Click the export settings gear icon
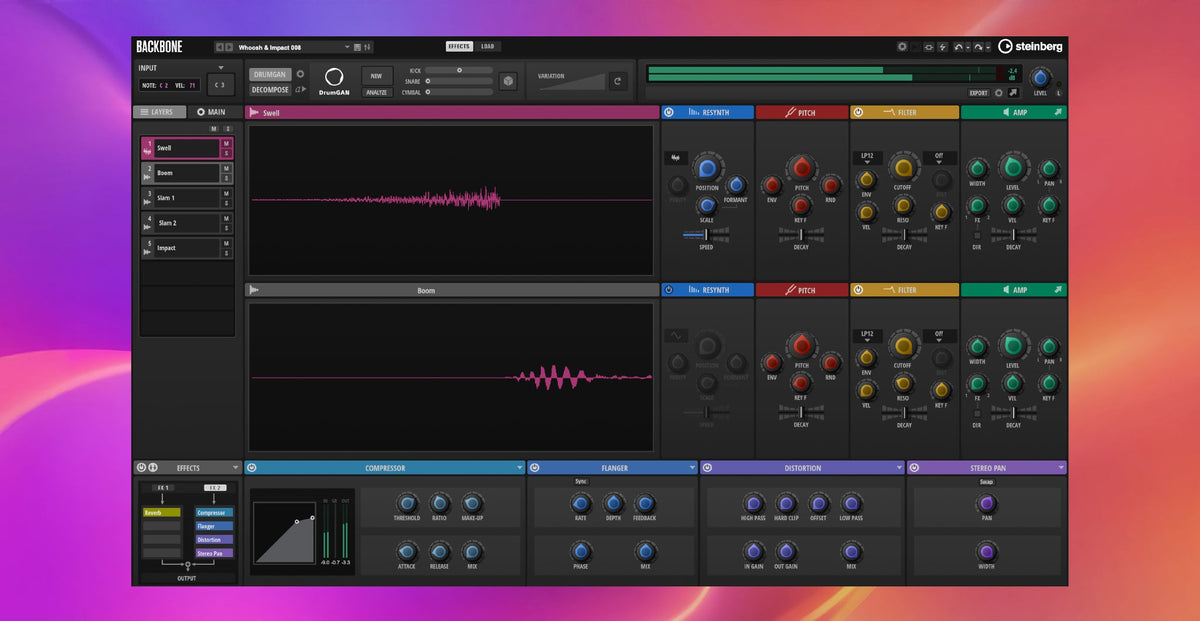 coord(998,93)
